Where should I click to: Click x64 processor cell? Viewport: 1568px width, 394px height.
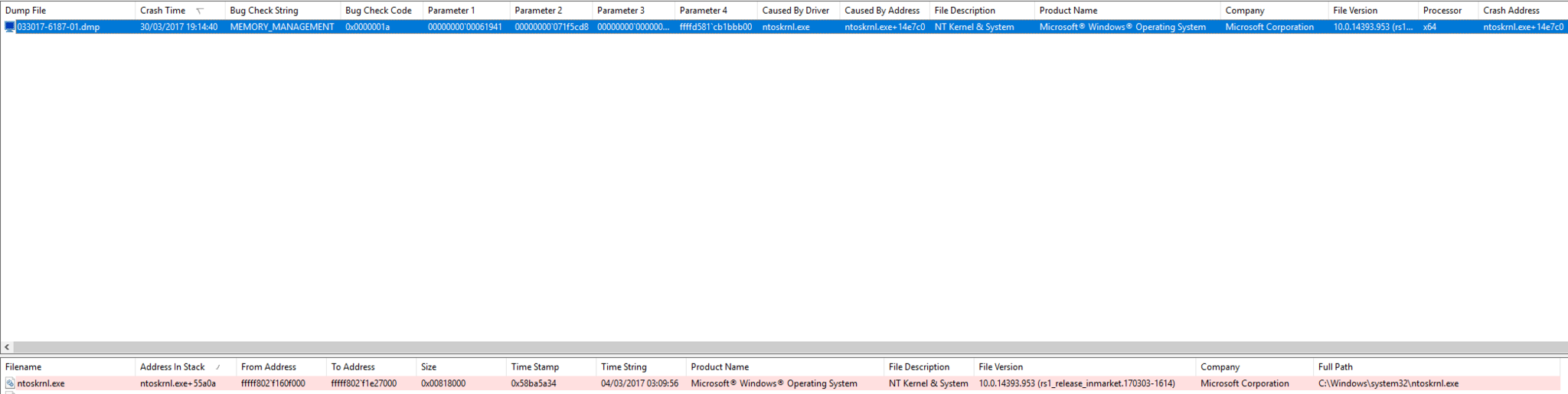(x=1429, y=27)
